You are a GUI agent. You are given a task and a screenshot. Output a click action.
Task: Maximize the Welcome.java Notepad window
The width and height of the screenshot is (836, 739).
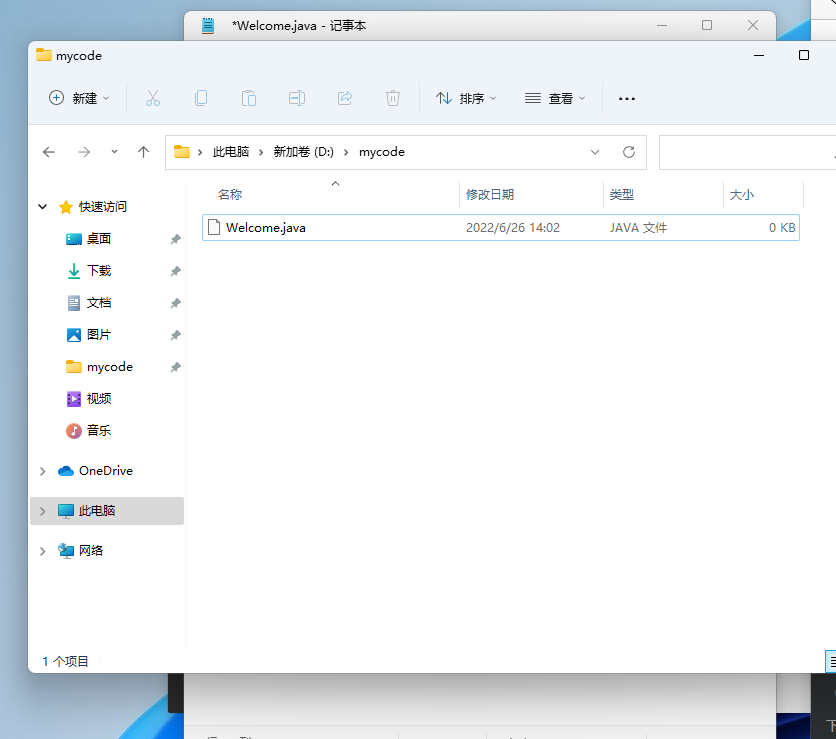click(x=707, y=25)
